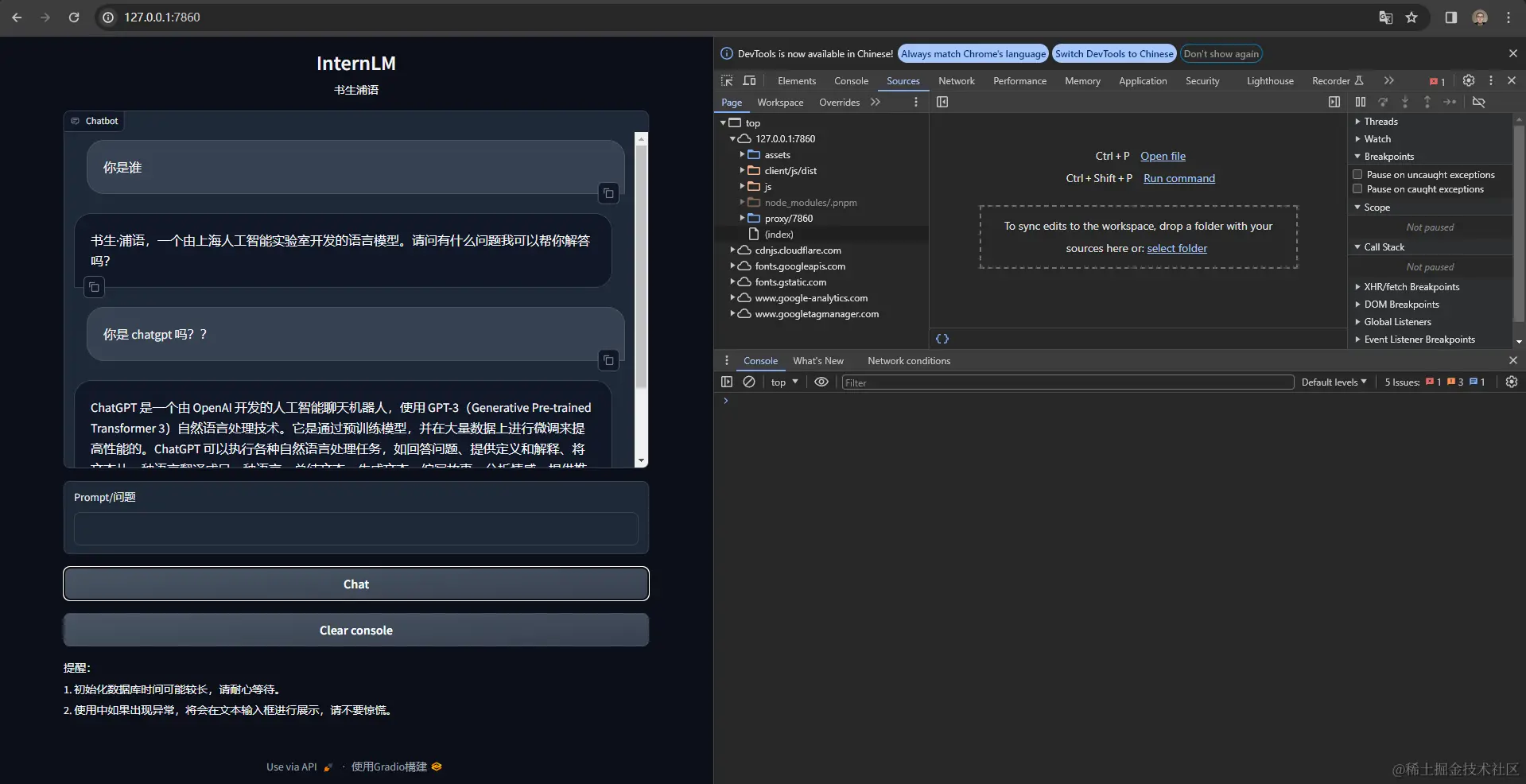Pretty print the source with braces icon
The height and width of the screenshot is (784, 1526).
[x=942, y=339]
